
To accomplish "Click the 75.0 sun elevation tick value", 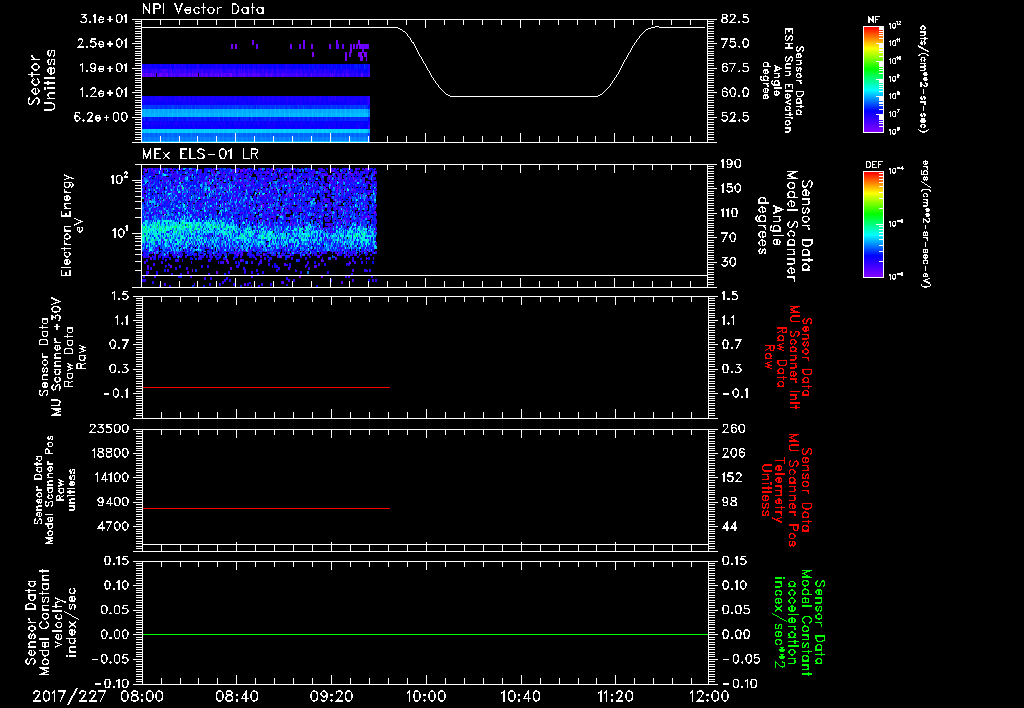I will pyautogui.click(x=736, y=43).
